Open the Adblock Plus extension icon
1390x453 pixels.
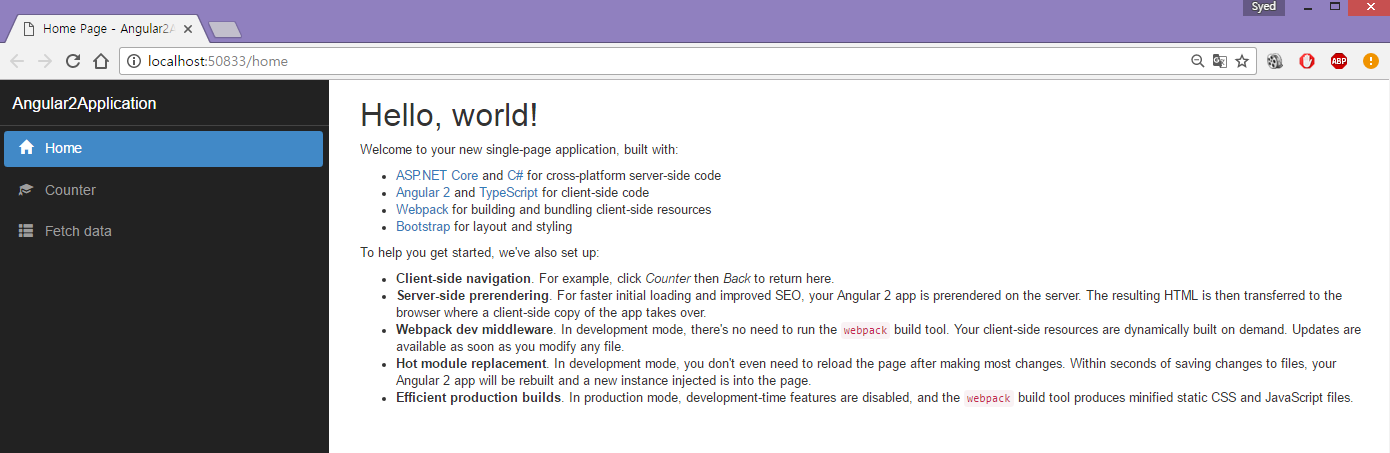[x=1339, y=61]
